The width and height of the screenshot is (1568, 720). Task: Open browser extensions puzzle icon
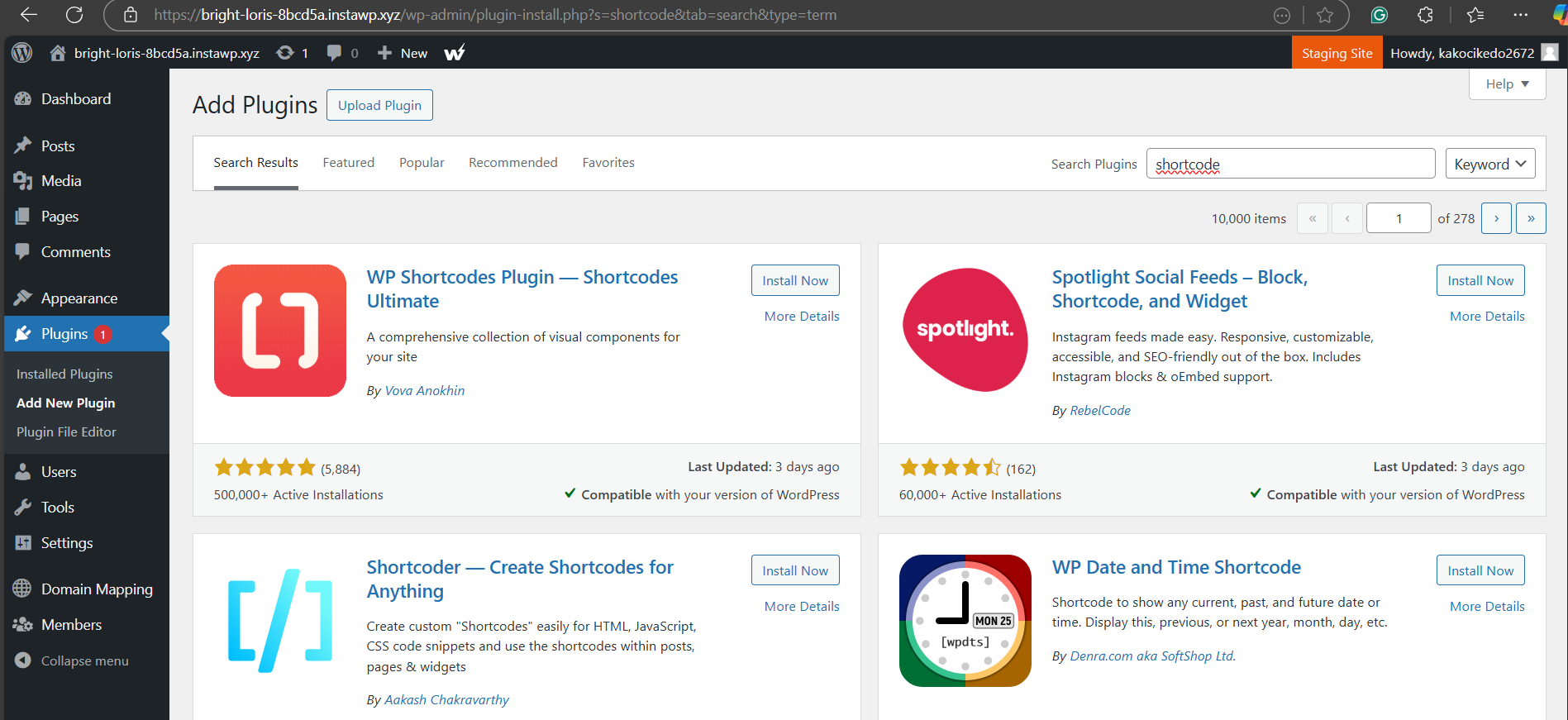1426,15
